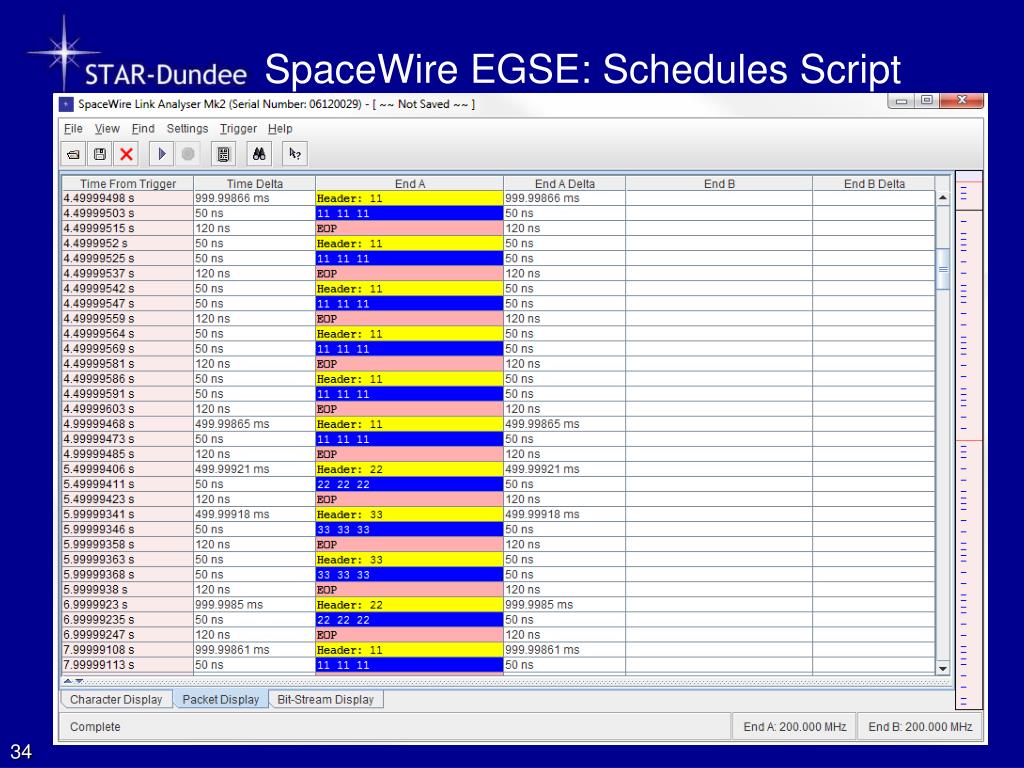Click the vertical scrollbar thumb
1024x768 pixels.
pos(942,269)
